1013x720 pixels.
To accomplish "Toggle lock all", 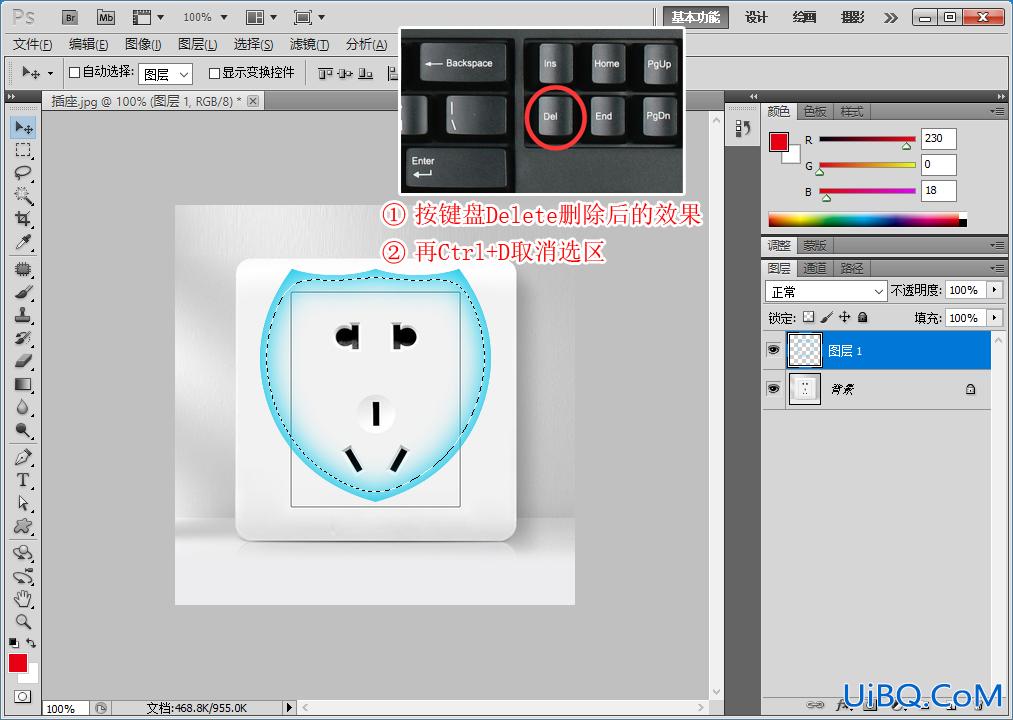I will click(862, 317).
